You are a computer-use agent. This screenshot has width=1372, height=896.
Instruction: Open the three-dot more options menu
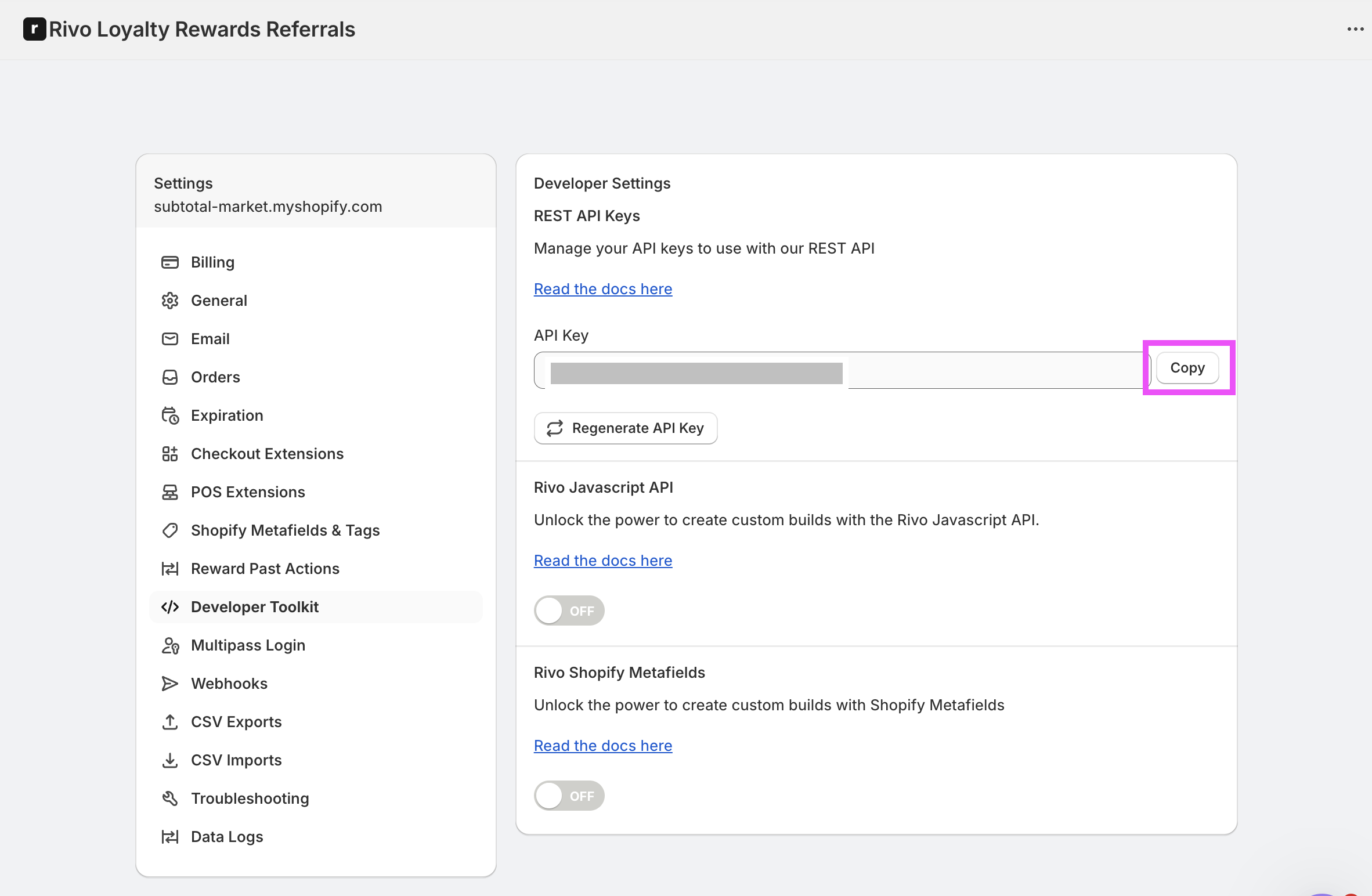click(x=1355, y=29)
